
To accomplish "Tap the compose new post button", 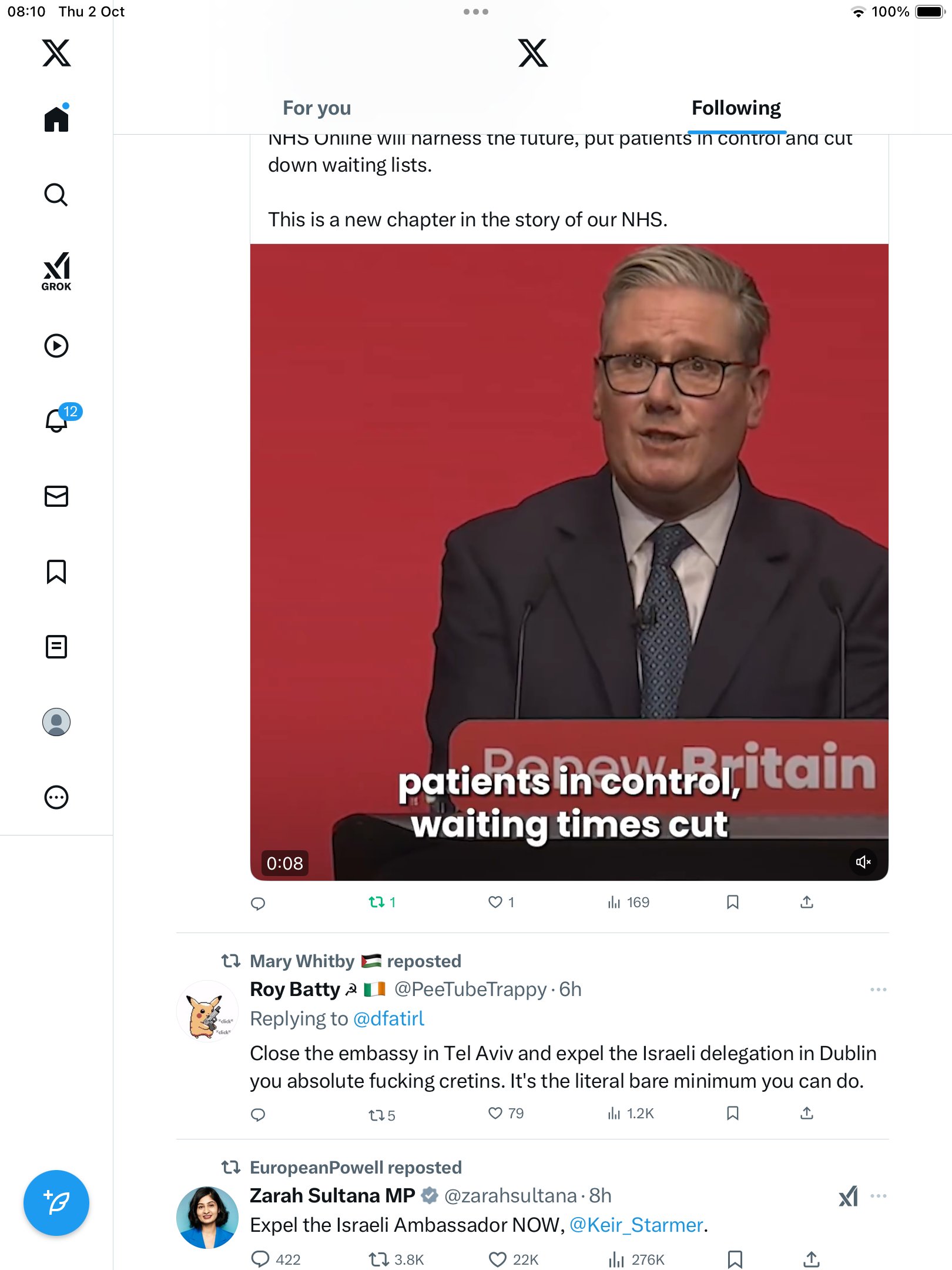I will pyautogui.click(x=56, y=1203).
